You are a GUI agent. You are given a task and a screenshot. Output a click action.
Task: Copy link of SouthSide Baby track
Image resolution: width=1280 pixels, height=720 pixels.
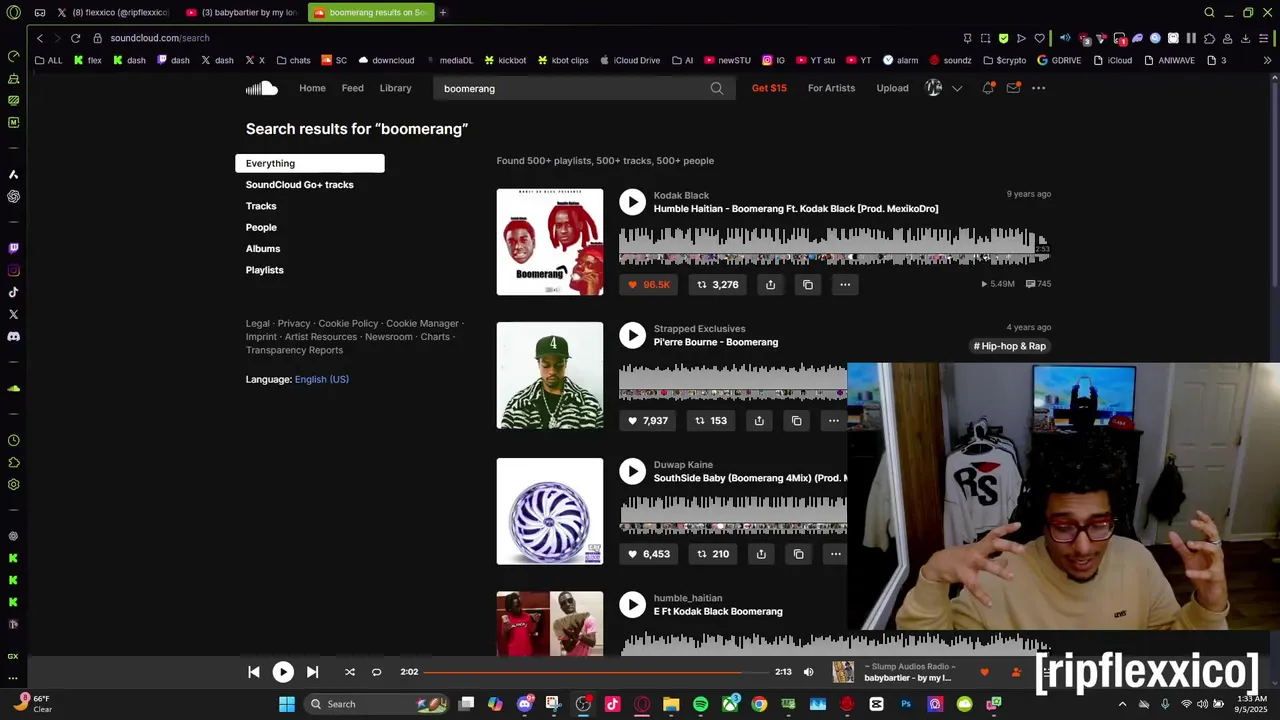799,554
